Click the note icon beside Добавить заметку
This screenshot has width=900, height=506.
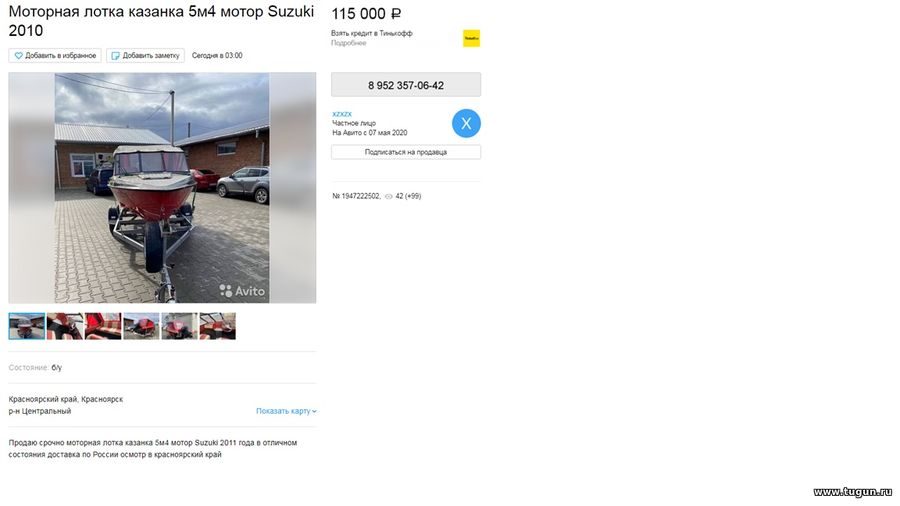115,56
